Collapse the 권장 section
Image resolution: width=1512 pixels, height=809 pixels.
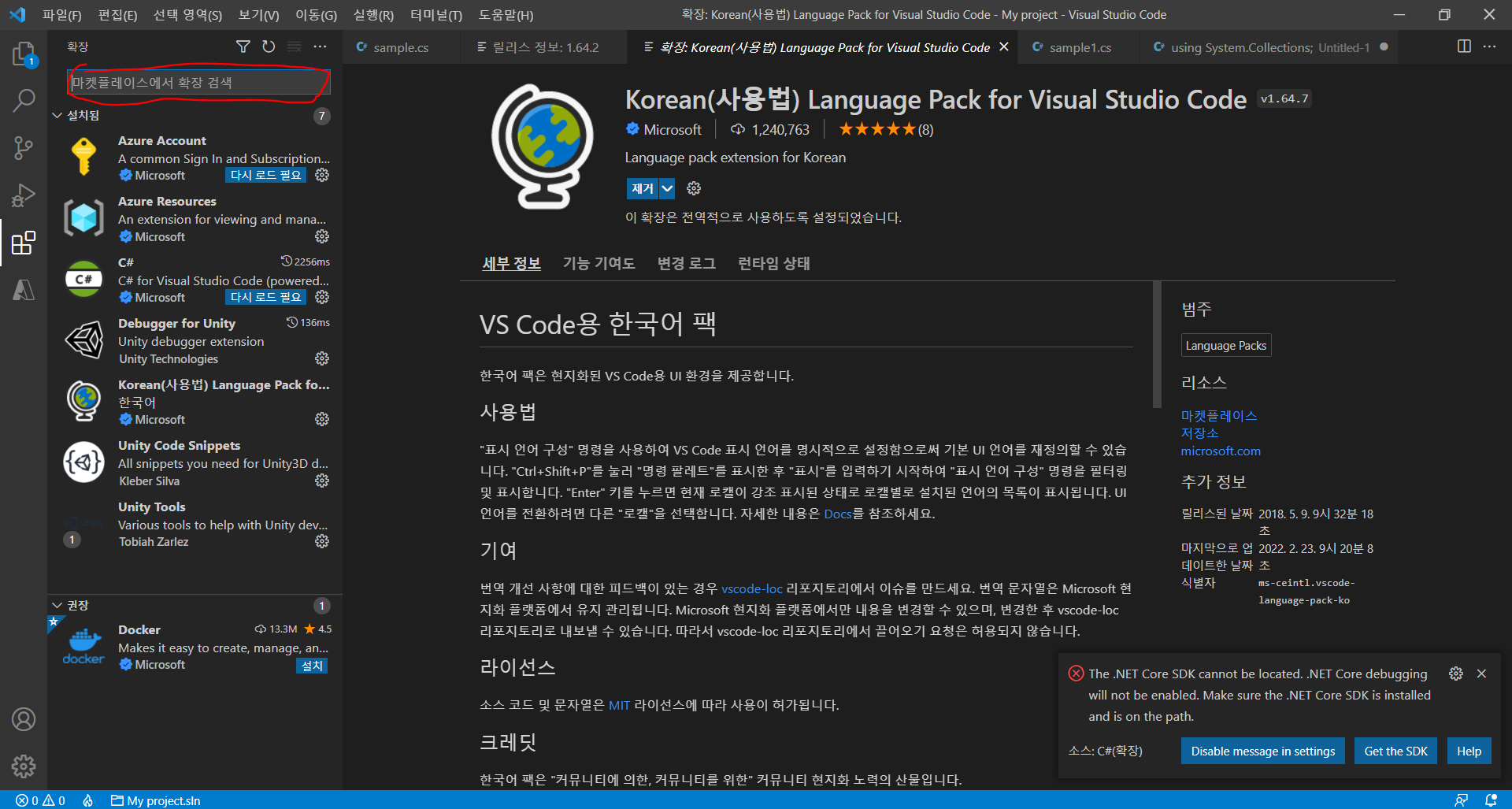(x=57, y=605)
